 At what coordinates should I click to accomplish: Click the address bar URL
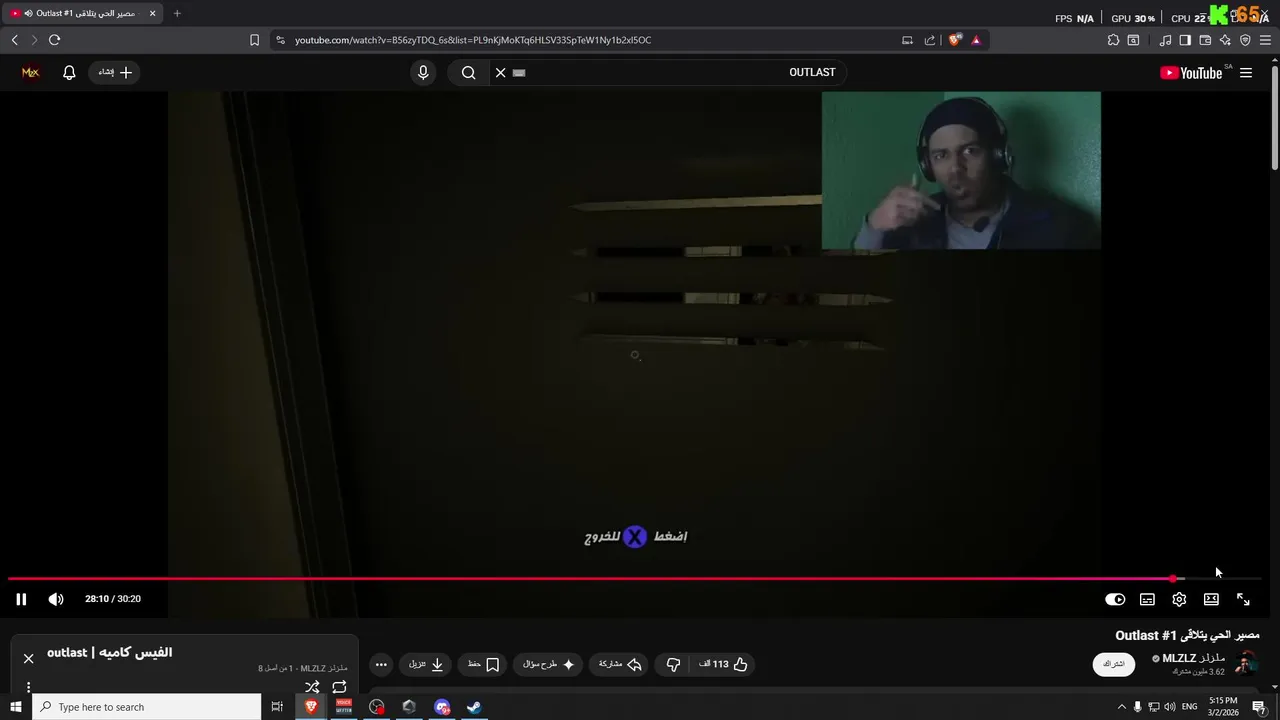[x=473, y=40]
